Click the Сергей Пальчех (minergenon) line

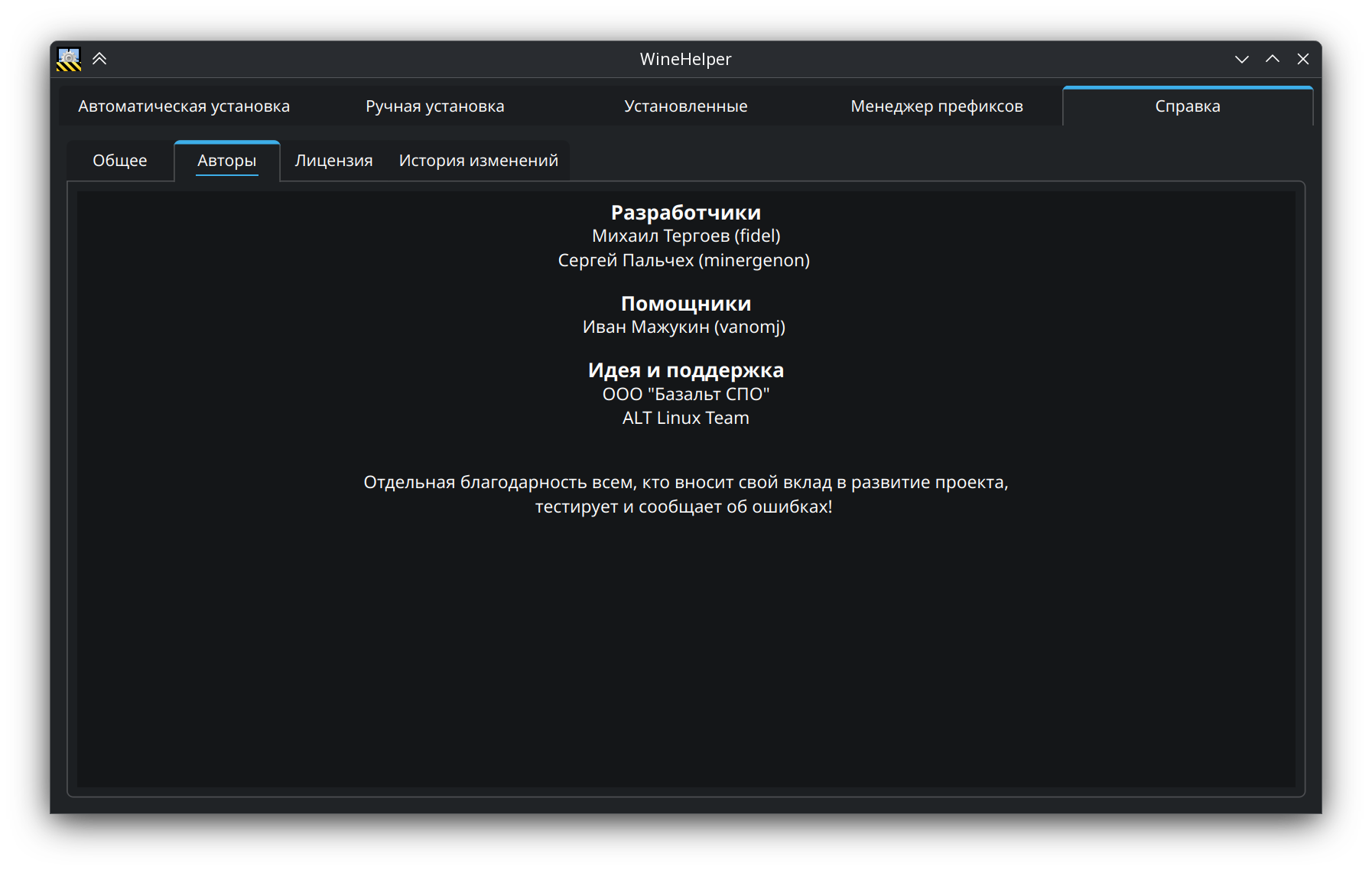(684, 260)
